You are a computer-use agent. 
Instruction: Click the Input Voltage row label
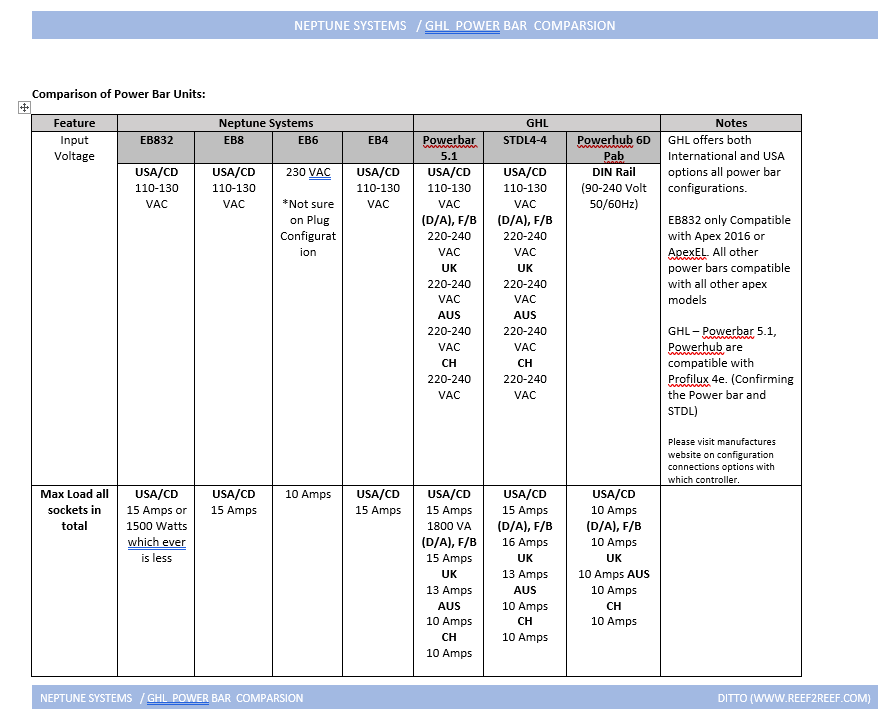click(x=74, y=148)
